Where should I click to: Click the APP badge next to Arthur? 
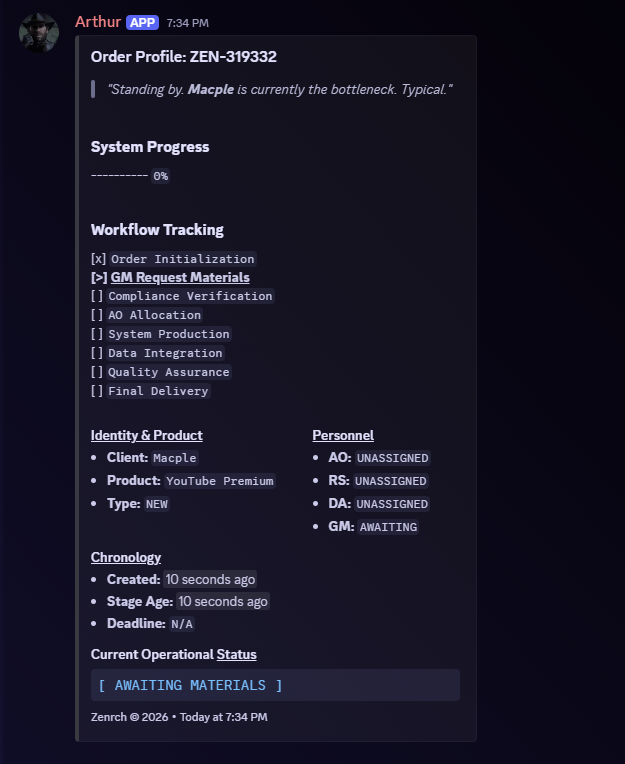pos(142,22)
